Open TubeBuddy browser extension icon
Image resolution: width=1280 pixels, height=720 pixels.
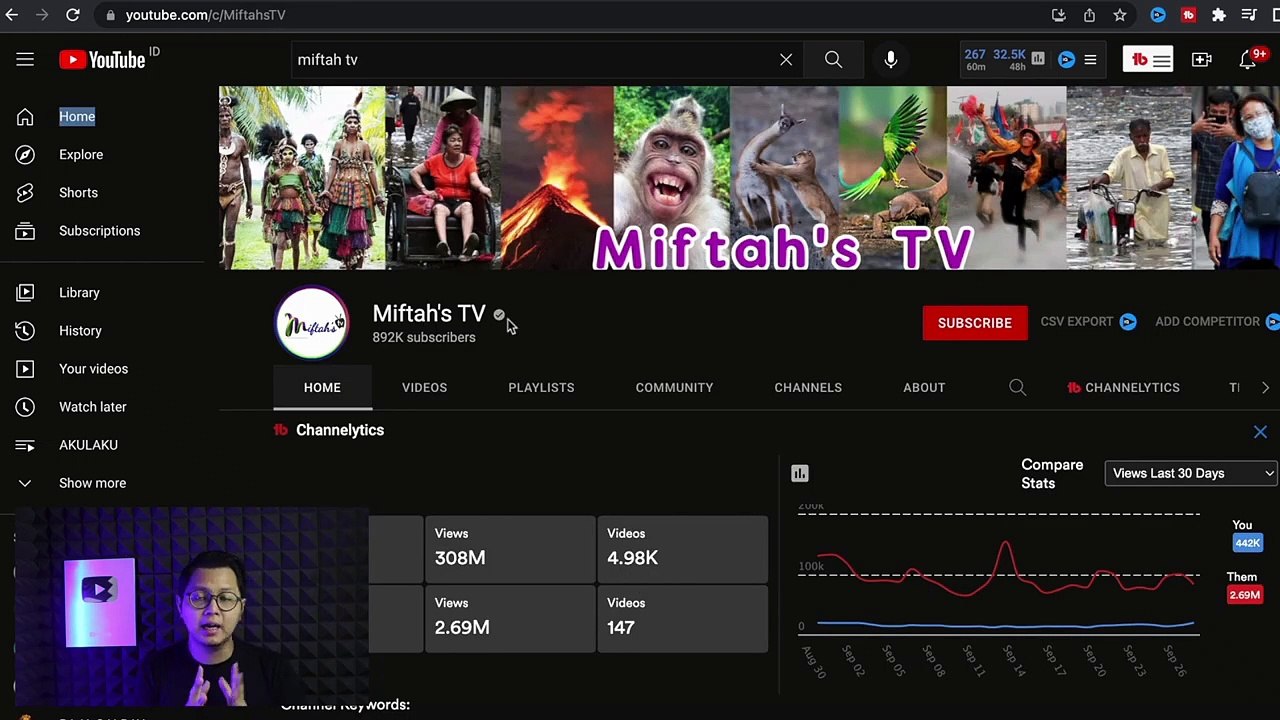[x=1188, y=15]
